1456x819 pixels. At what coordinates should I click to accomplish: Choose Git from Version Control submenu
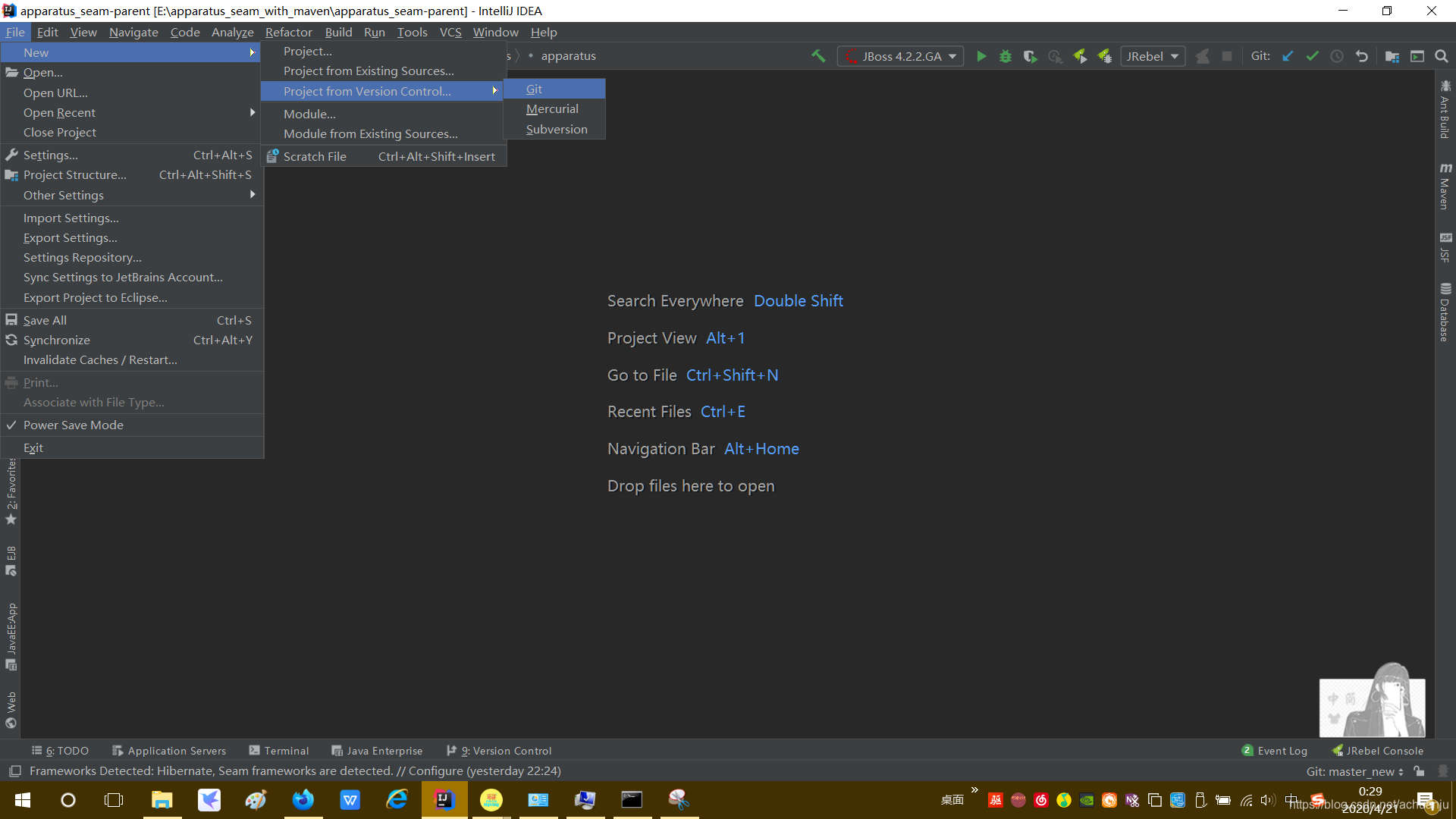point(554,89)
